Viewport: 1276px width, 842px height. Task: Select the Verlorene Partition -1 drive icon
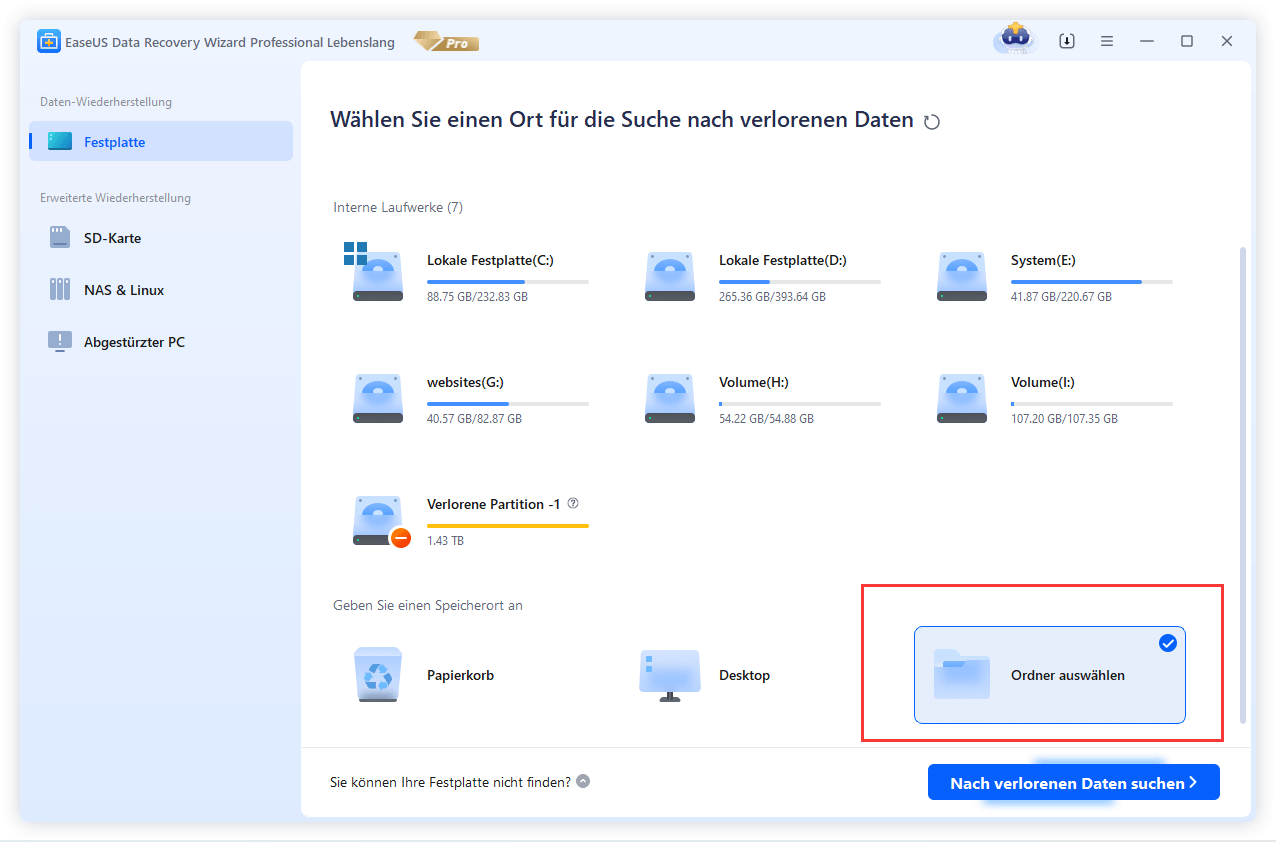pos(380,520)
